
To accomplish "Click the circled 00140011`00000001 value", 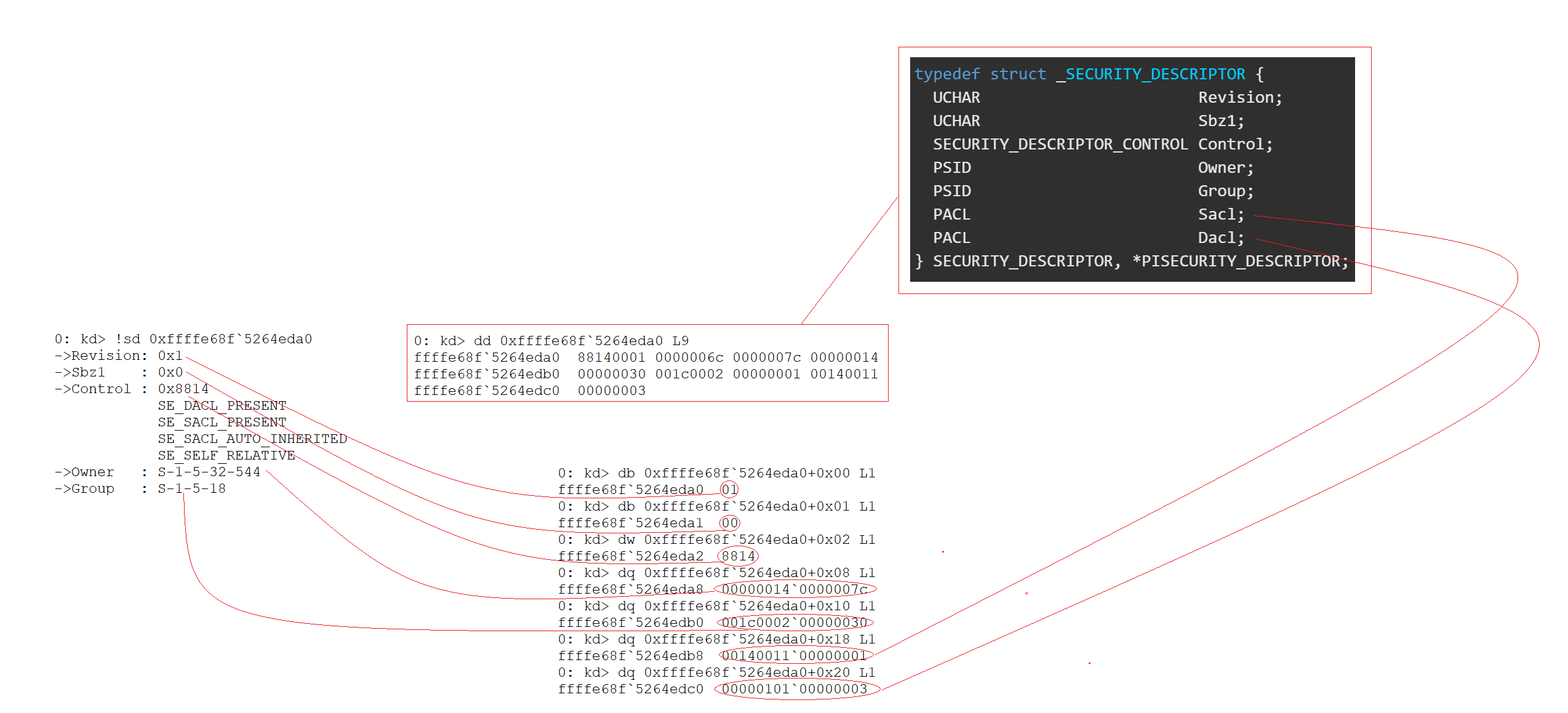I will [794, 656].
